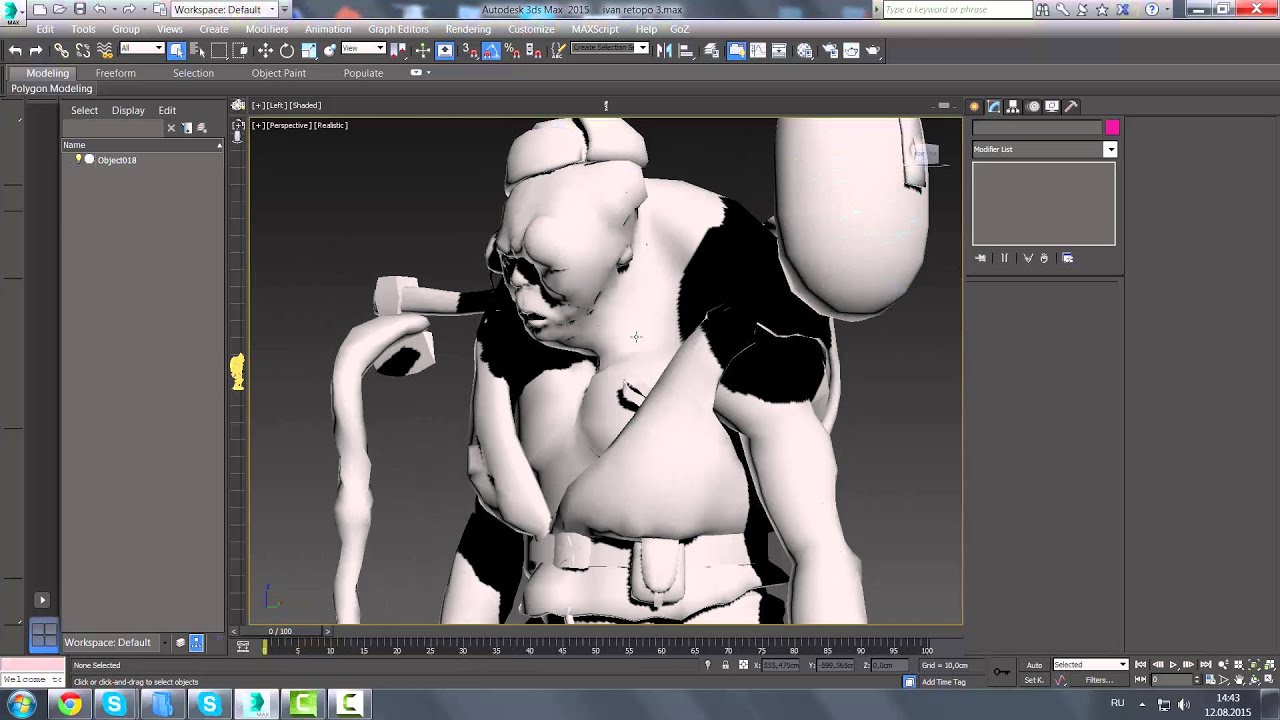Image resolution: width=1280 pixels, height=720 pixels.
Task: Open Select by Name dialog
Action: 198,50
